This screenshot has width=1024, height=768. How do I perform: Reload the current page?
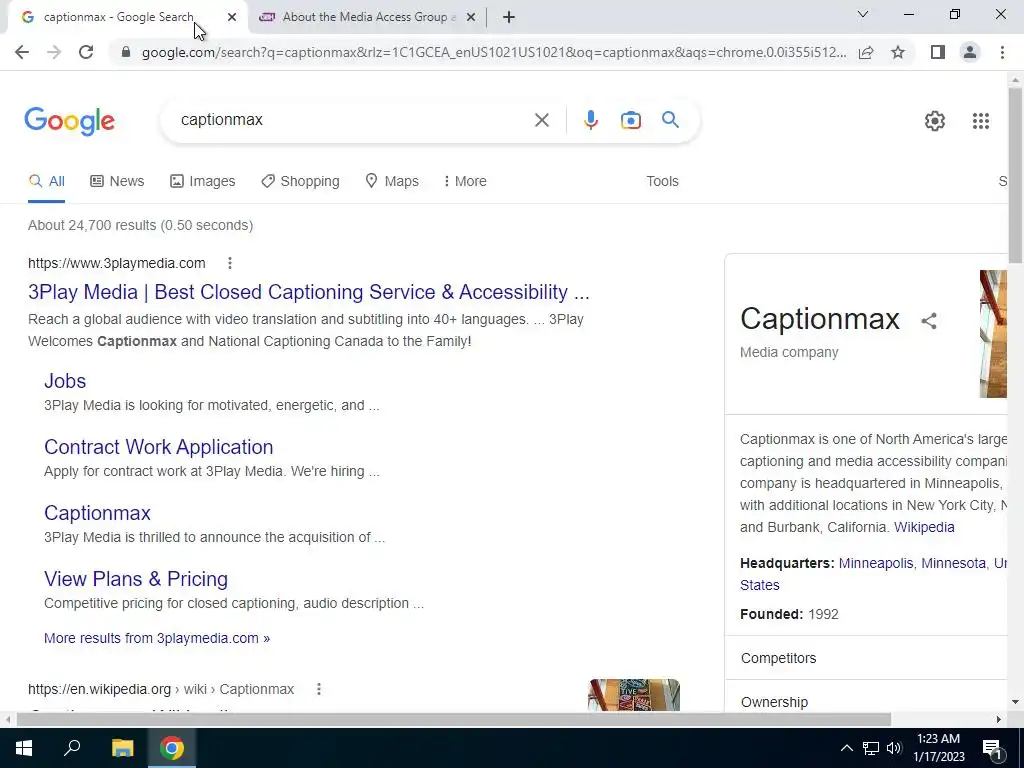pyautogui.click(x=86, y=52)
